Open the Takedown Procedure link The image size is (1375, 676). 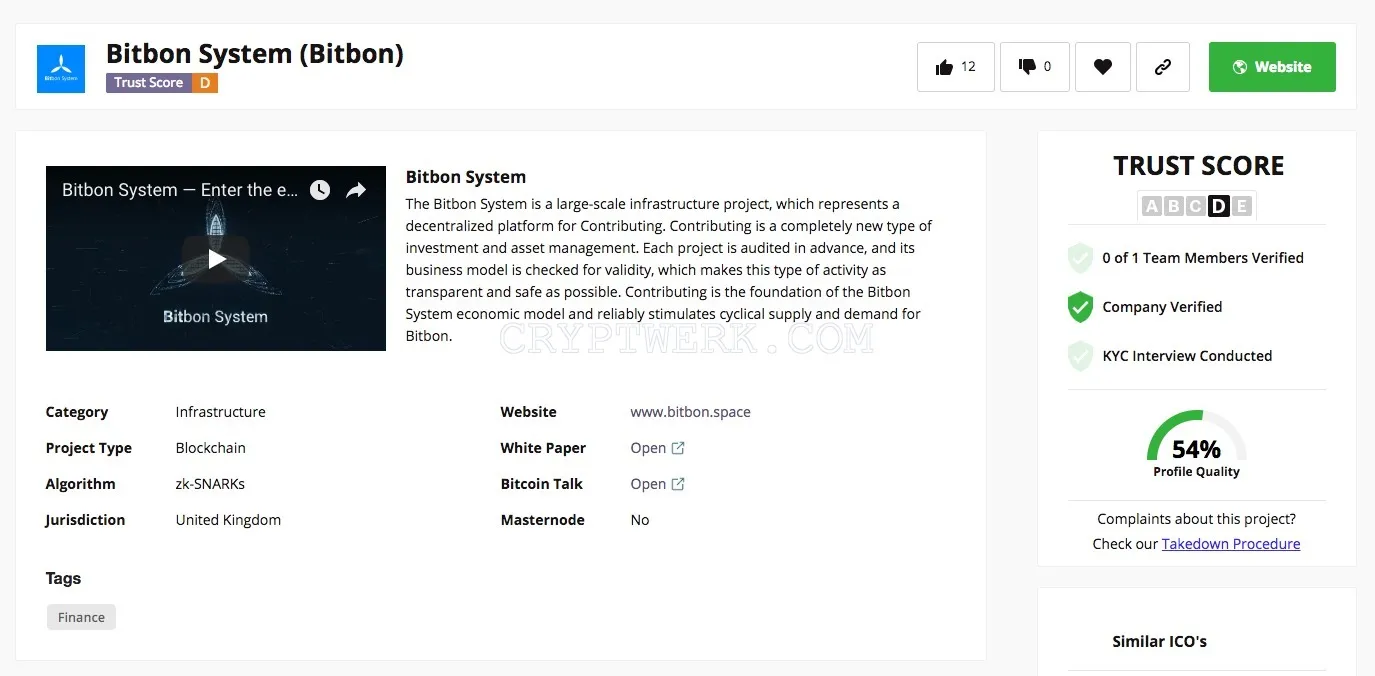pos(1231,544)
